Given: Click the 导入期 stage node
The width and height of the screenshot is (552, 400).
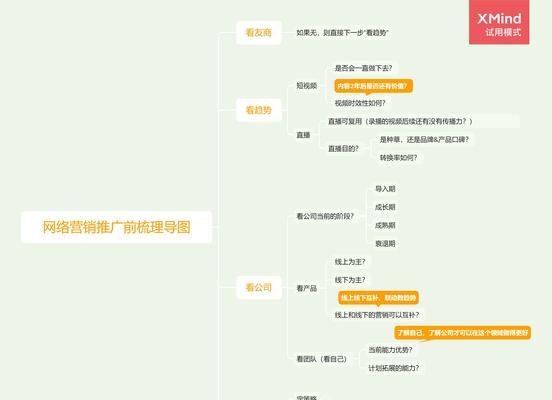Looking at the screenshot, I should 385,189.
